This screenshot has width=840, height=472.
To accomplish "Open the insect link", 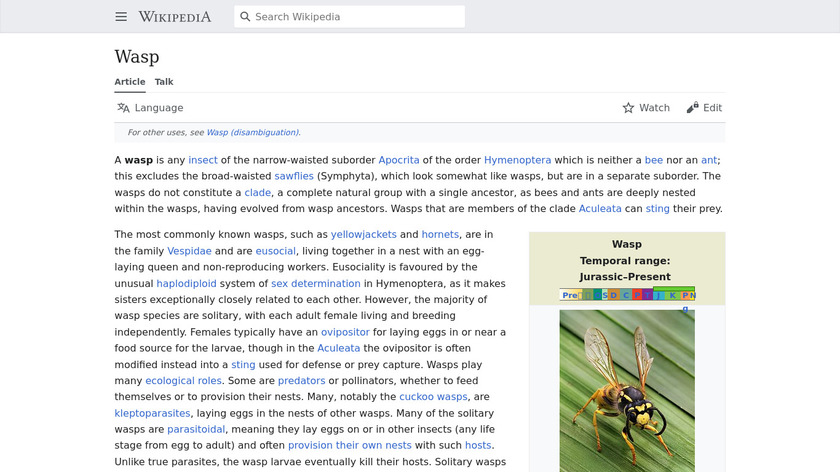I will click(202, 160).
